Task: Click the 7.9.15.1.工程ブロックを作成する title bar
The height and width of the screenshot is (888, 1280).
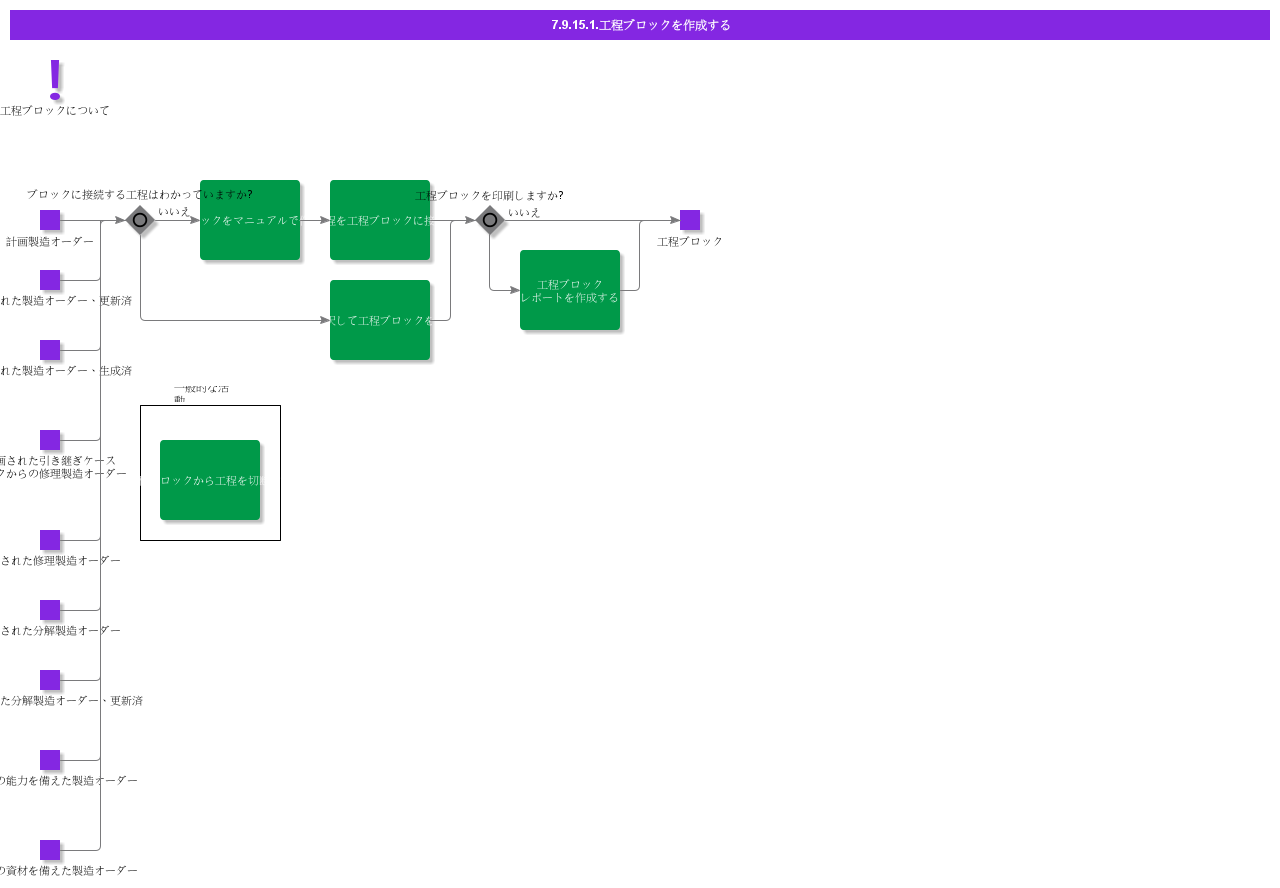Action: 640,25
